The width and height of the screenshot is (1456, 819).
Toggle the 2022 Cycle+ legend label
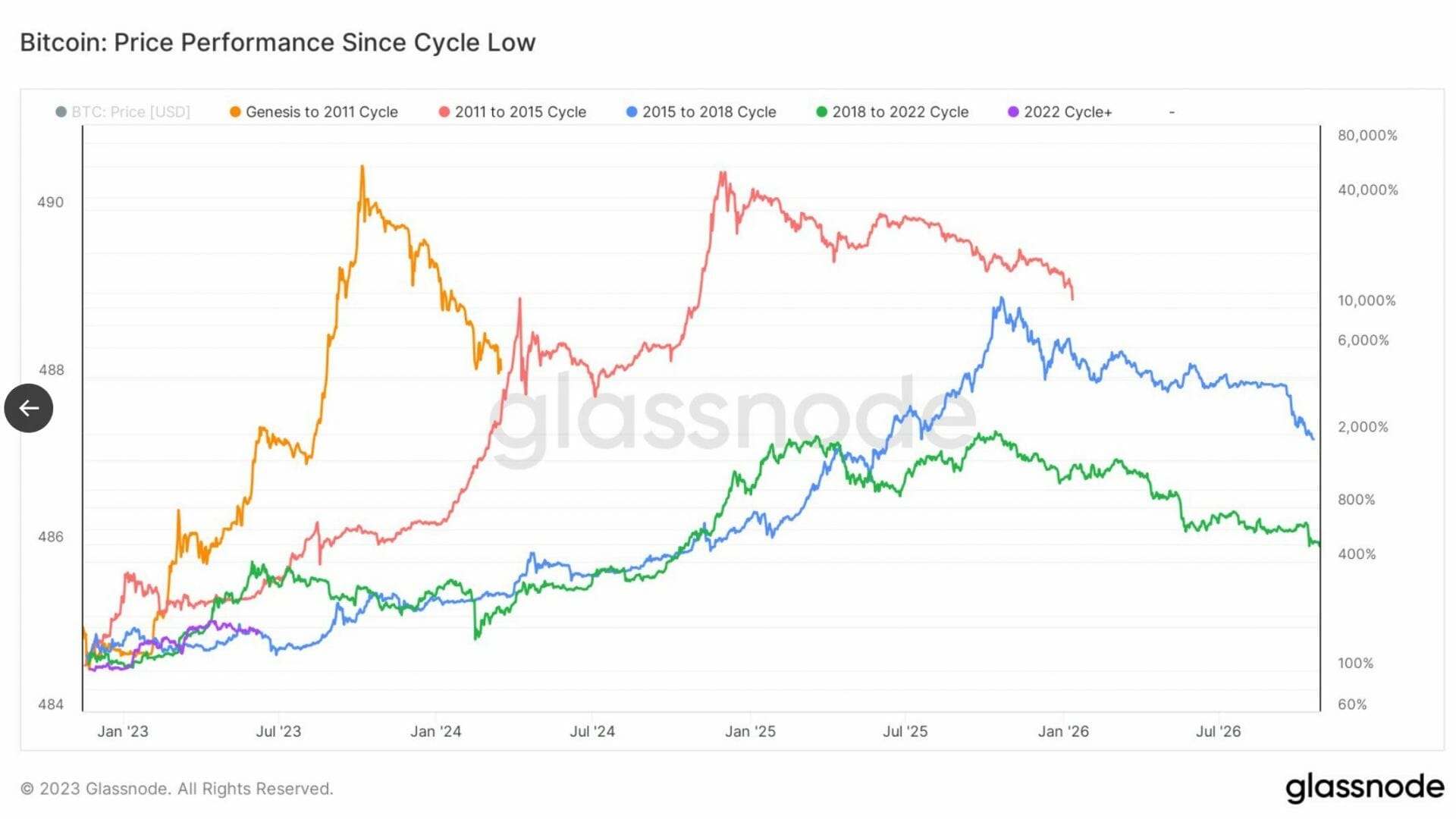tap(1068, 112)
